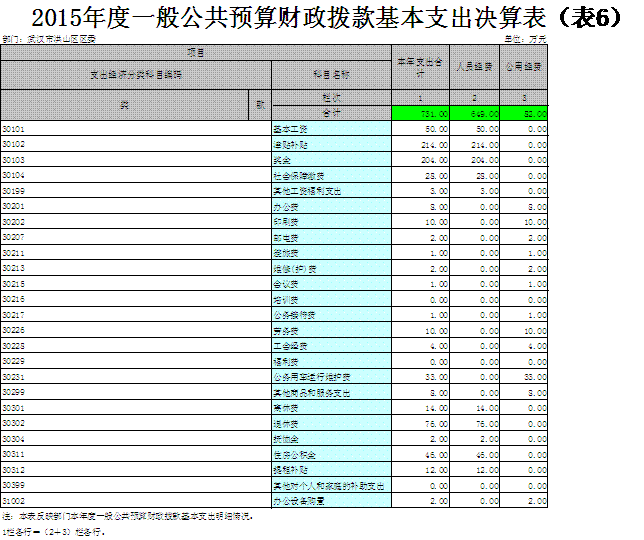644x540 pixels.
Task: Select the 本年支出合计 column header
Action: click(x=420, y=68)
